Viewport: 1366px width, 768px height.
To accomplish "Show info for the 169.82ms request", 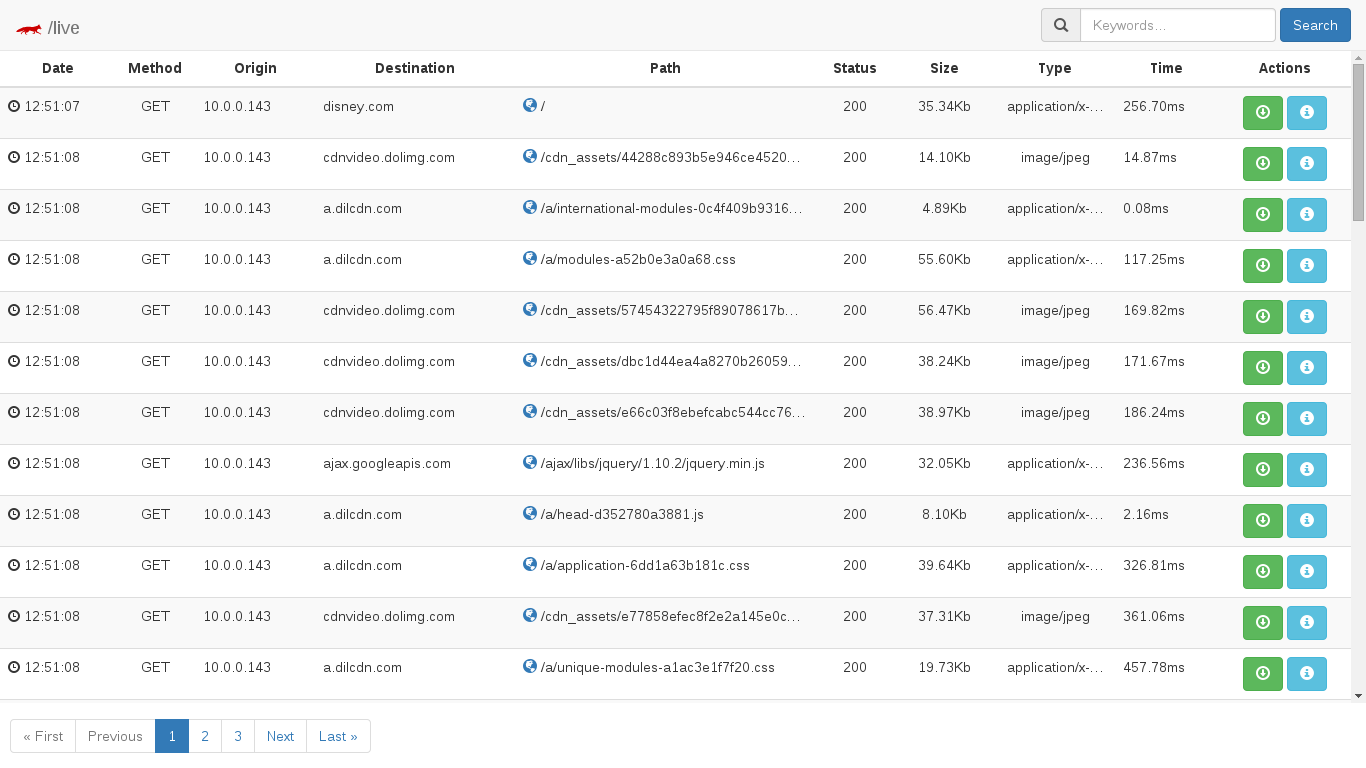I will (1307, 317).
